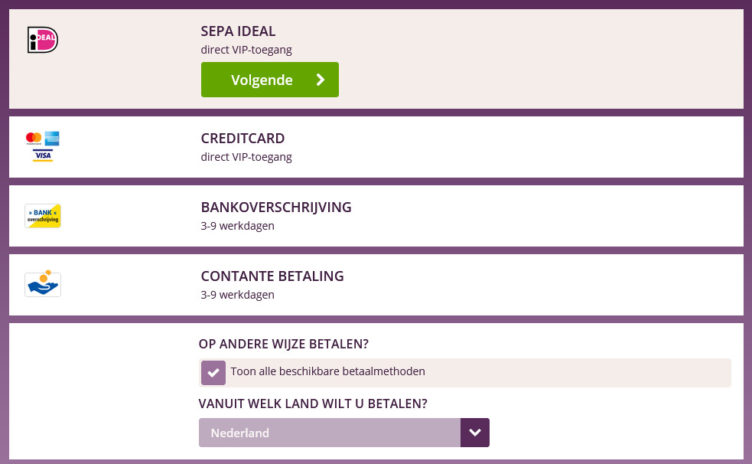752x464 pixels.
Task: Click 'Toon alle beschikbare betaalmethoden' label
Action: (328, 372)
